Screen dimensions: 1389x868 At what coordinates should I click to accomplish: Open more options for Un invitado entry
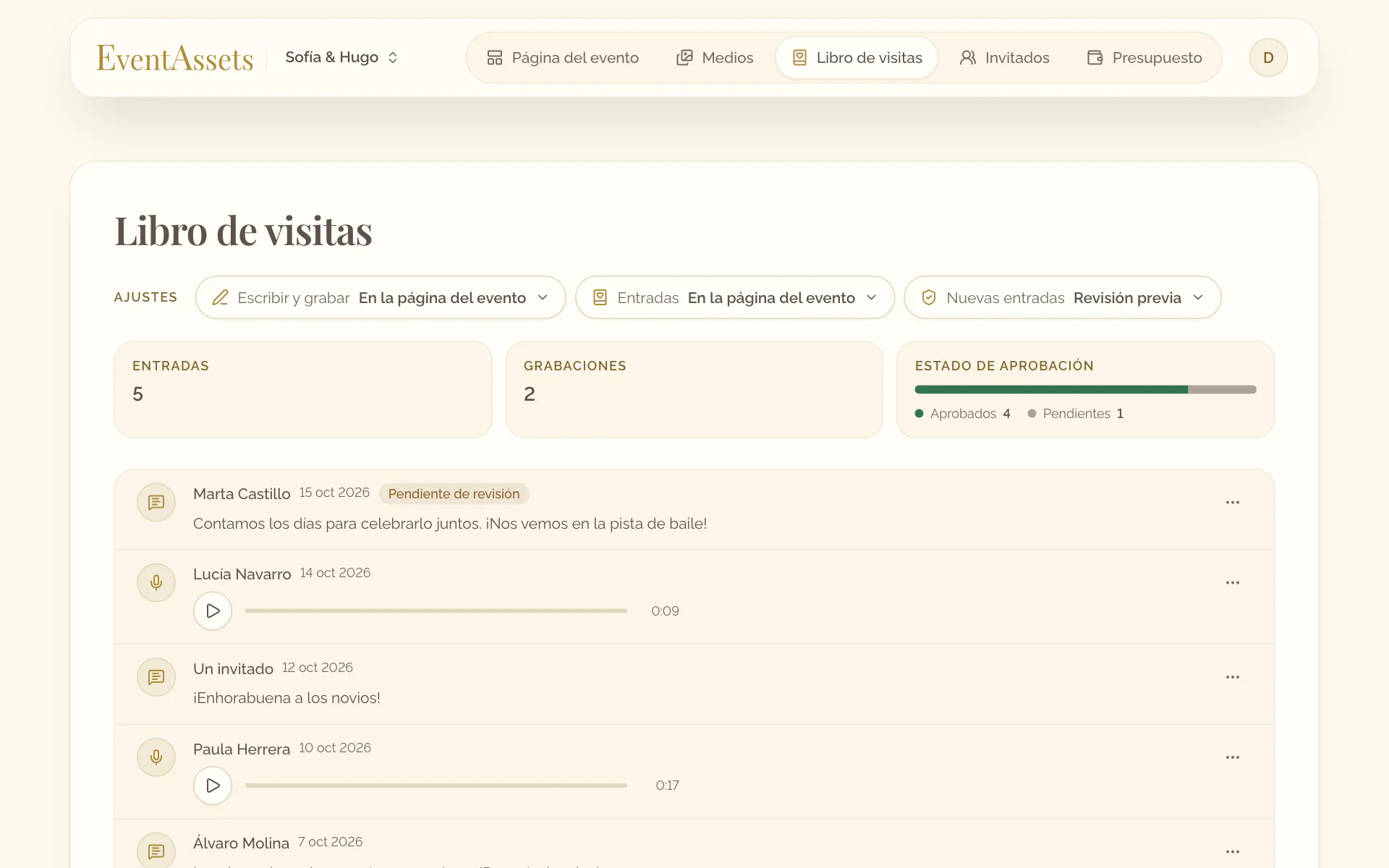1233,677
